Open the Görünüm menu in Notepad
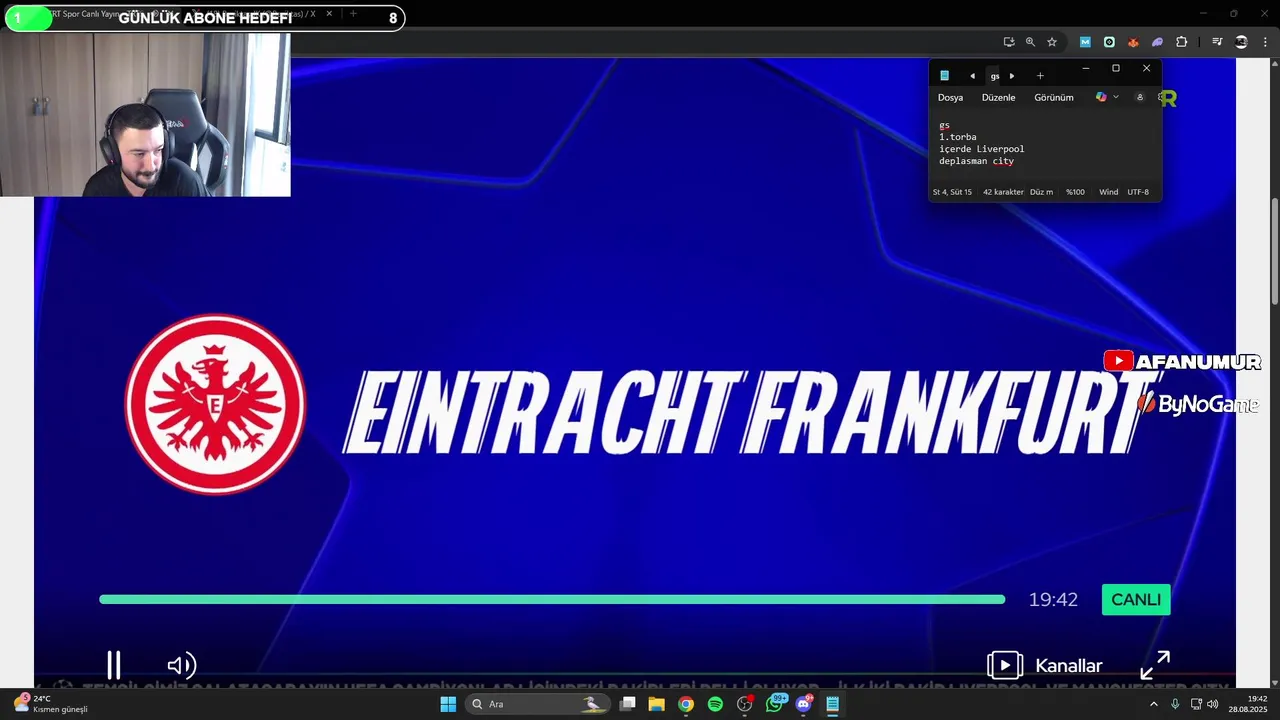 [1053, 97]
